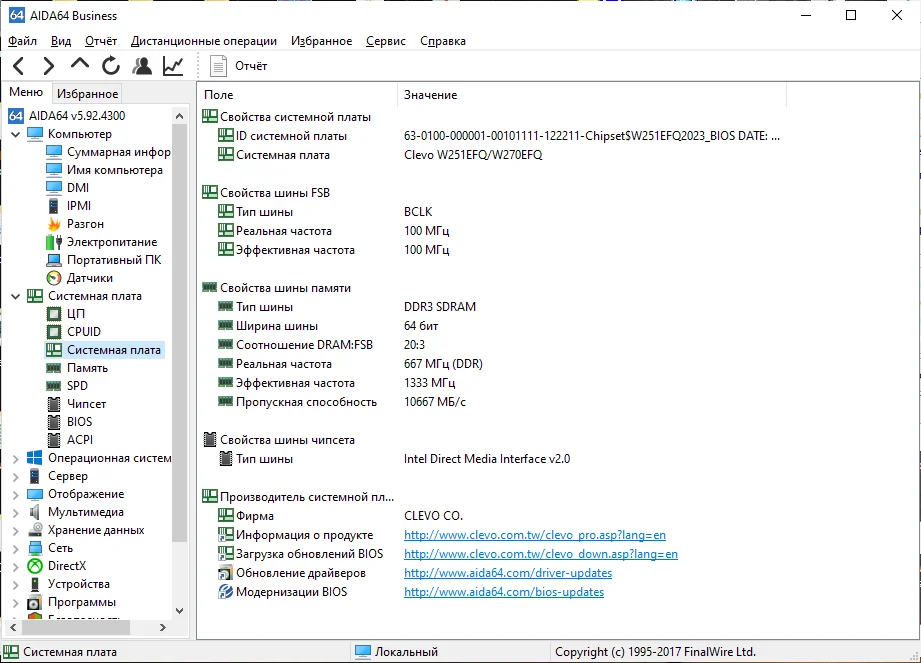Open BIOS tree item
921x663 pixels.
click(69, 422)
